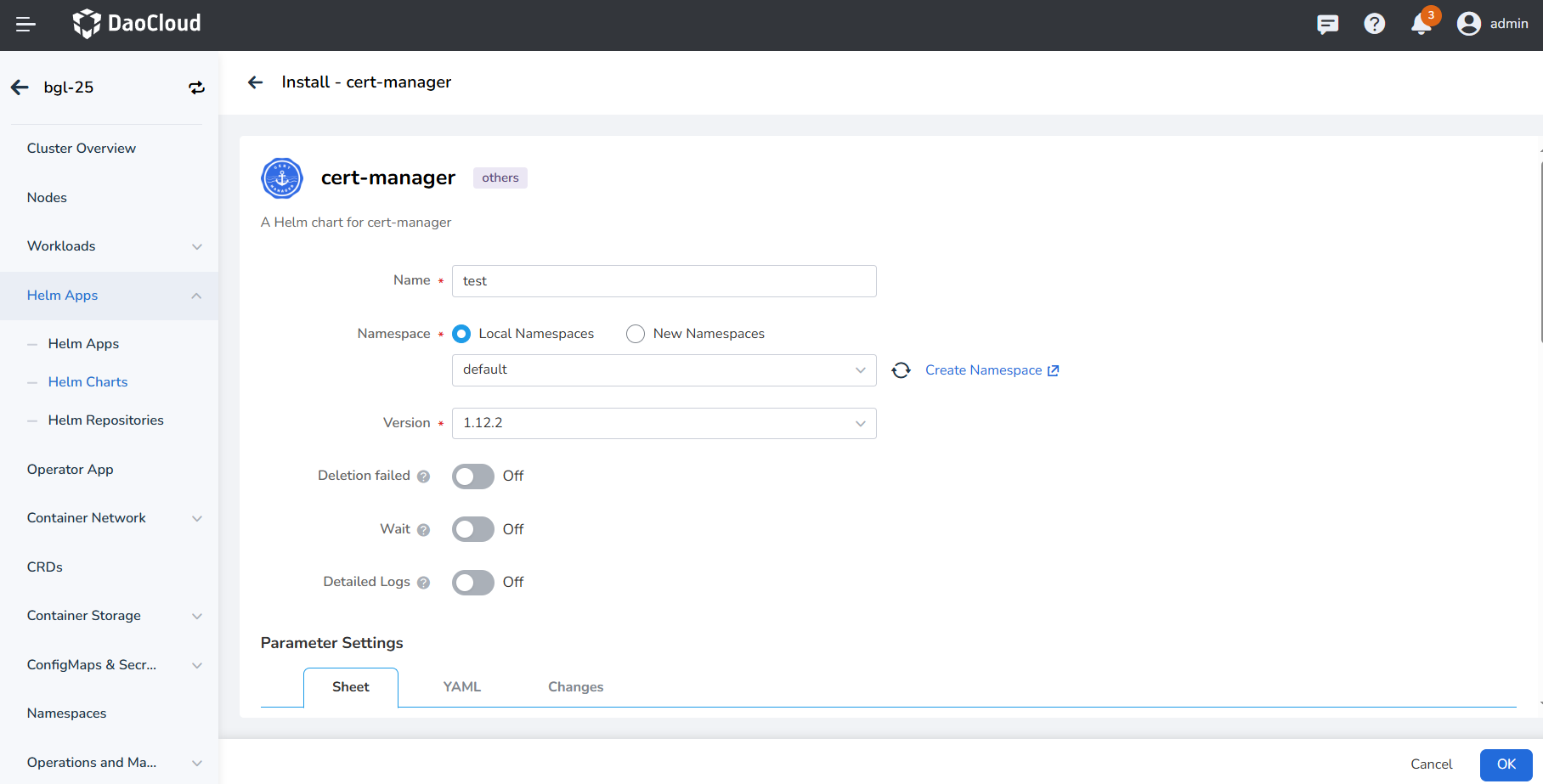Turn on the Wait switch
Screen dimensions: 1543x784
click(472, 529)
